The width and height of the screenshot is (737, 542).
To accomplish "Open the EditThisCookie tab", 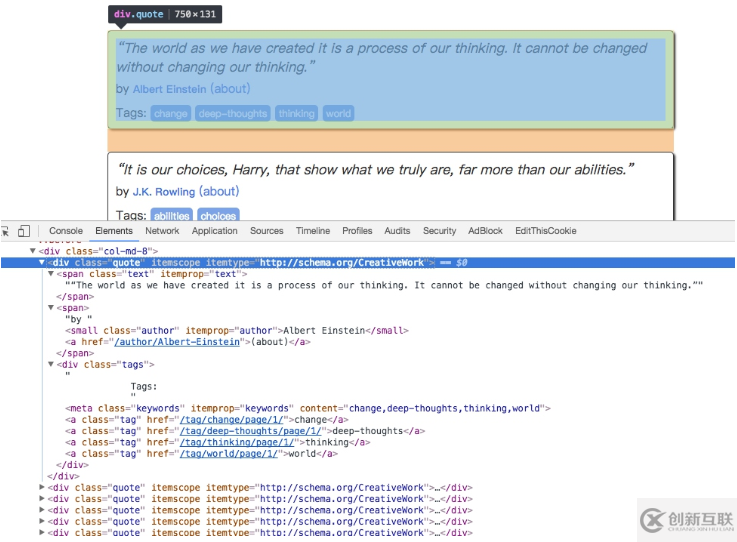I will click(546, 231).
